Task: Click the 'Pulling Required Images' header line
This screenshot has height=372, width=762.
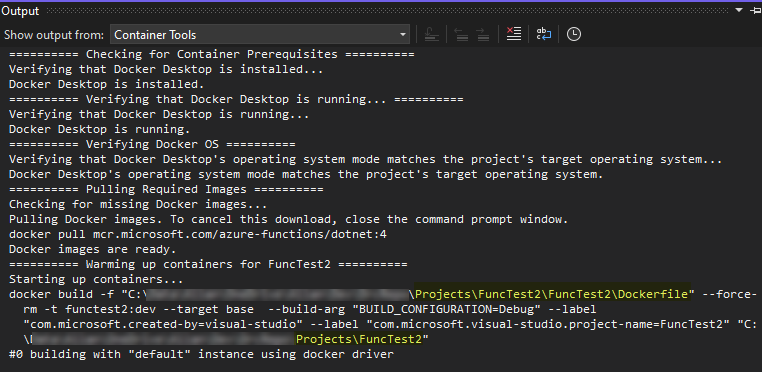Action: (166, 189)
